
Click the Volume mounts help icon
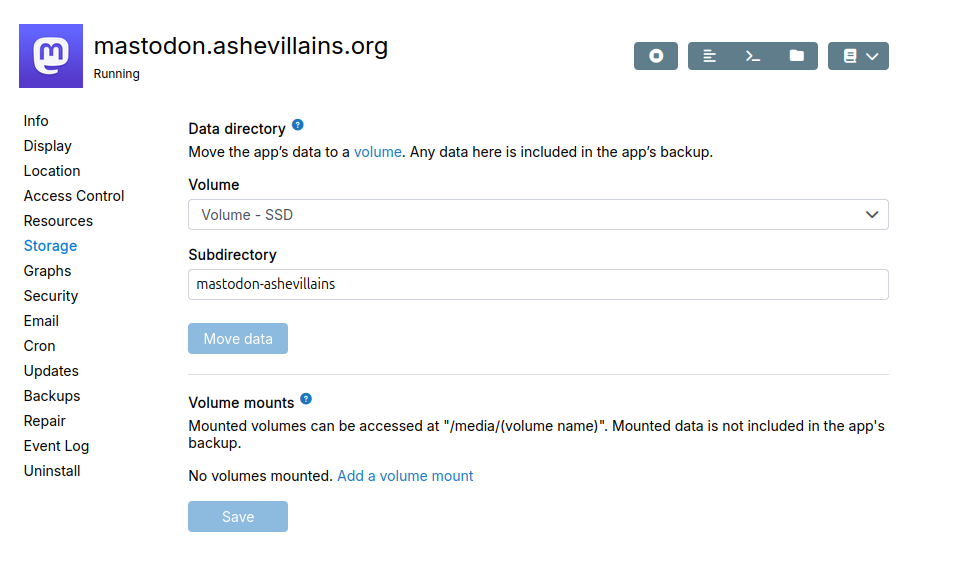pos(306,400)
